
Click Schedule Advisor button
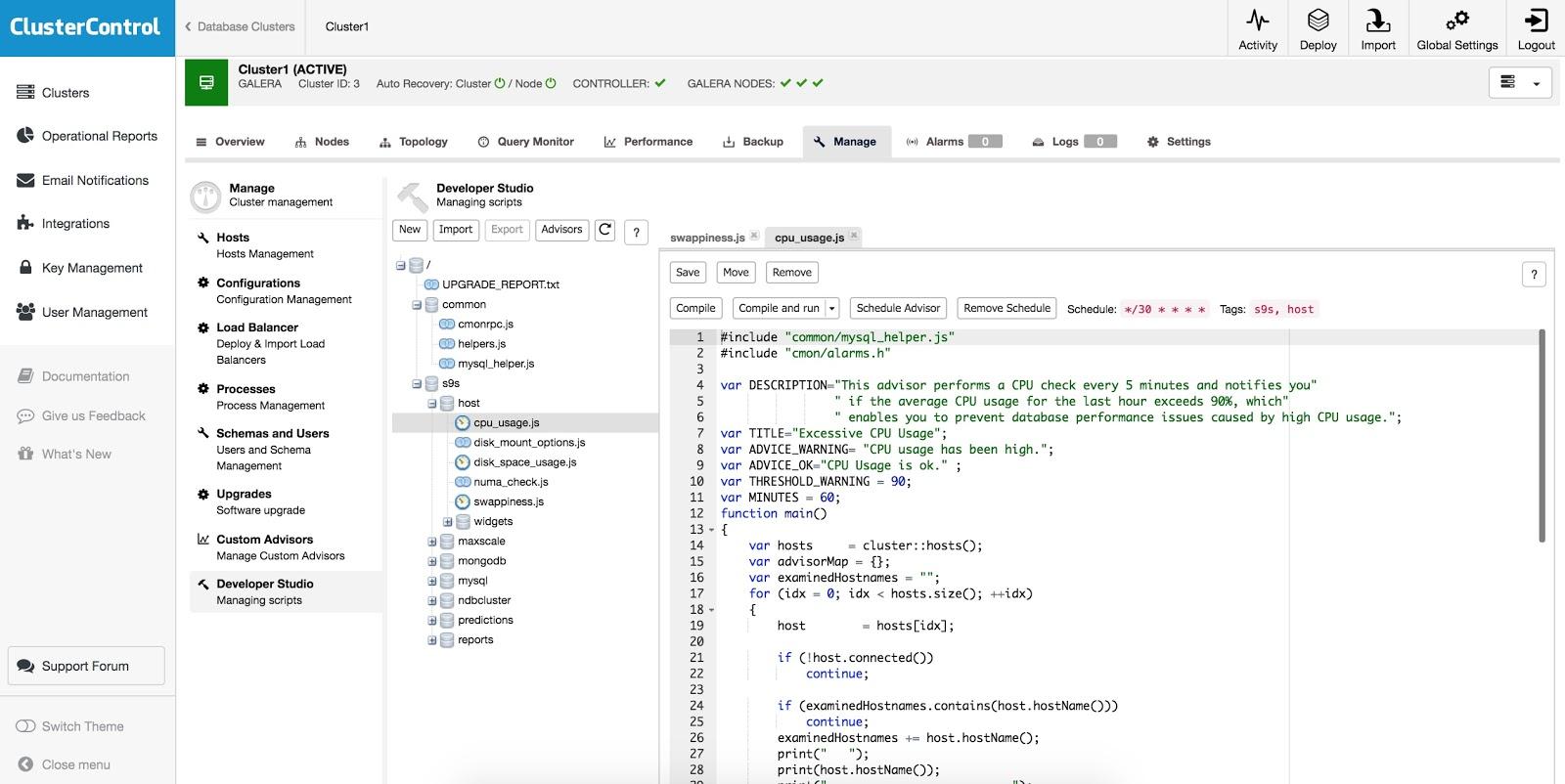click(x=898, y=308)
